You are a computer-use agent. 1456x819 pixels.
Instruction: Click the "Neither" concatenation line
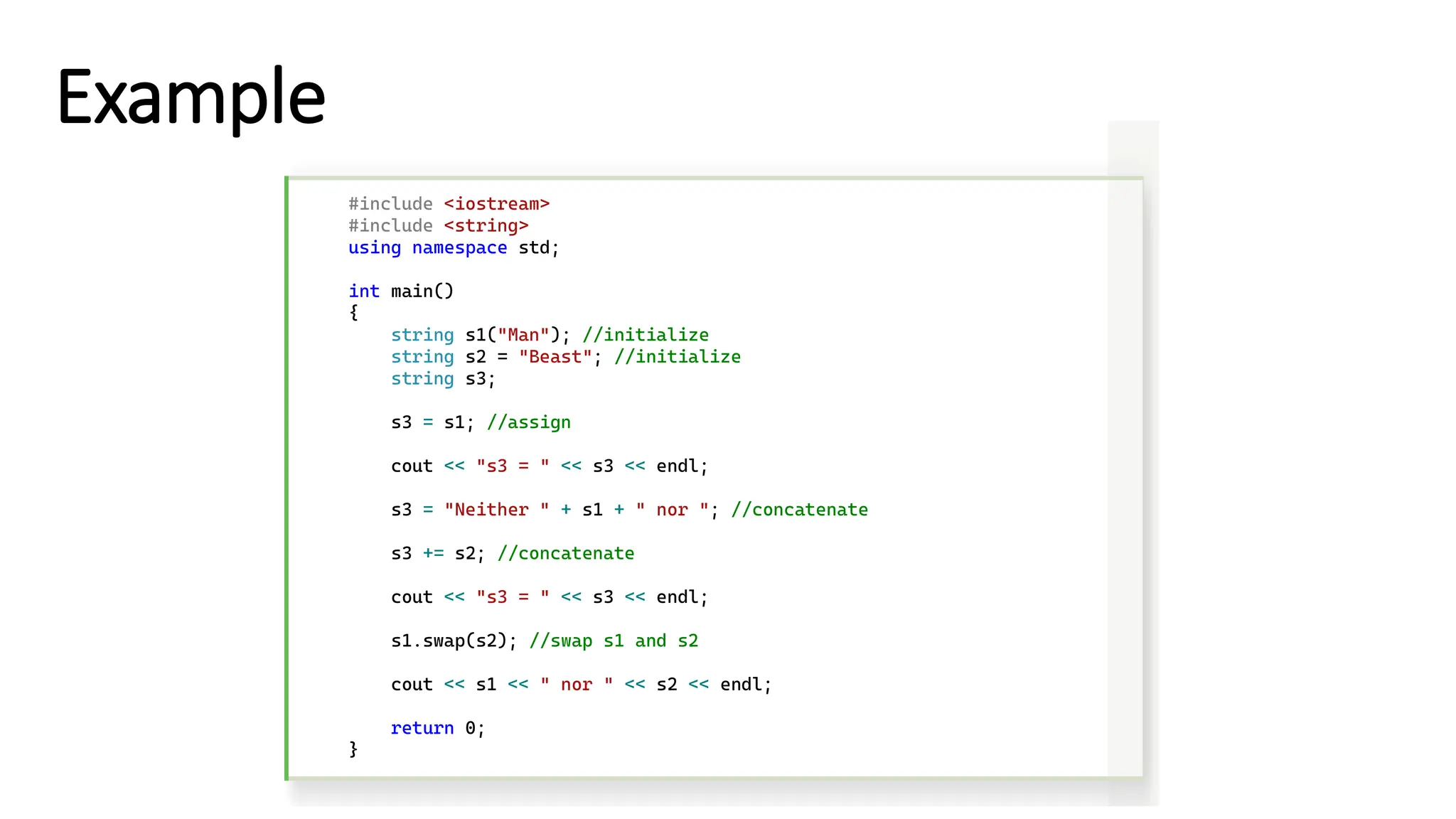(x=629, y=510)
